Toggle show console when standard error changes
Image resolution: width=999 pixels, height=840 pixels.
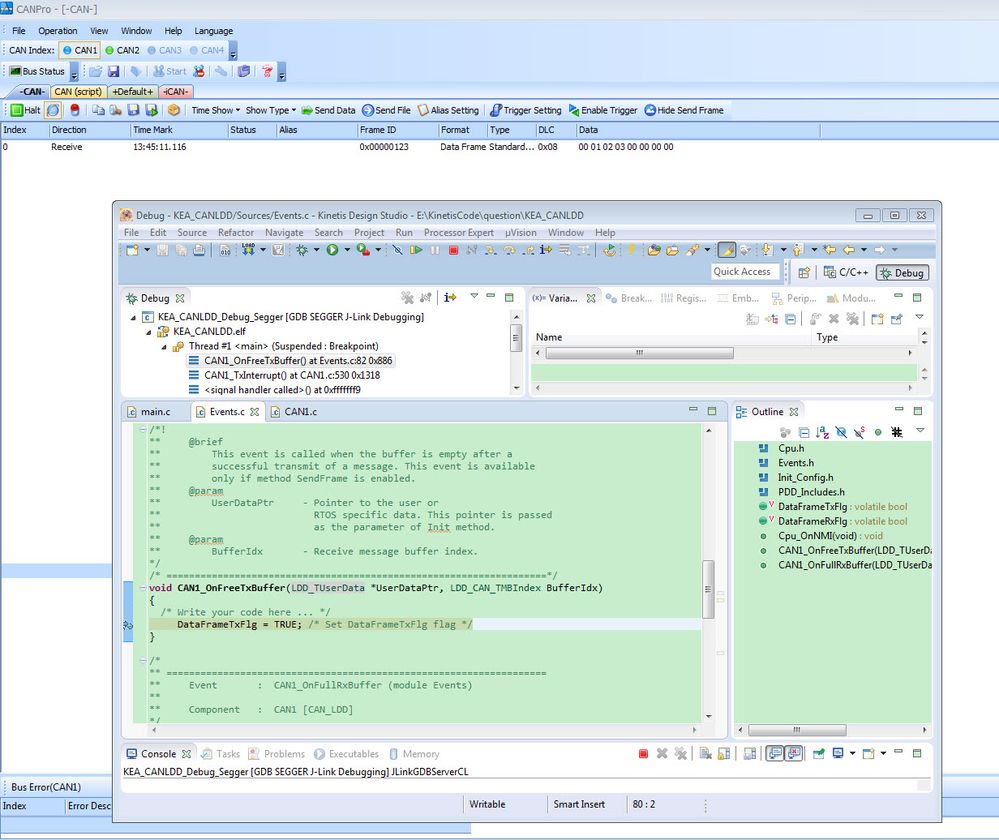coord(793,754)
